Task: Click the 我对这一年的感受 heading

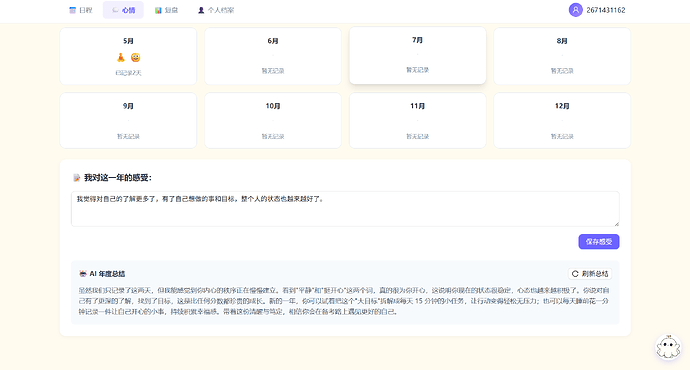Action: (117, 178)
